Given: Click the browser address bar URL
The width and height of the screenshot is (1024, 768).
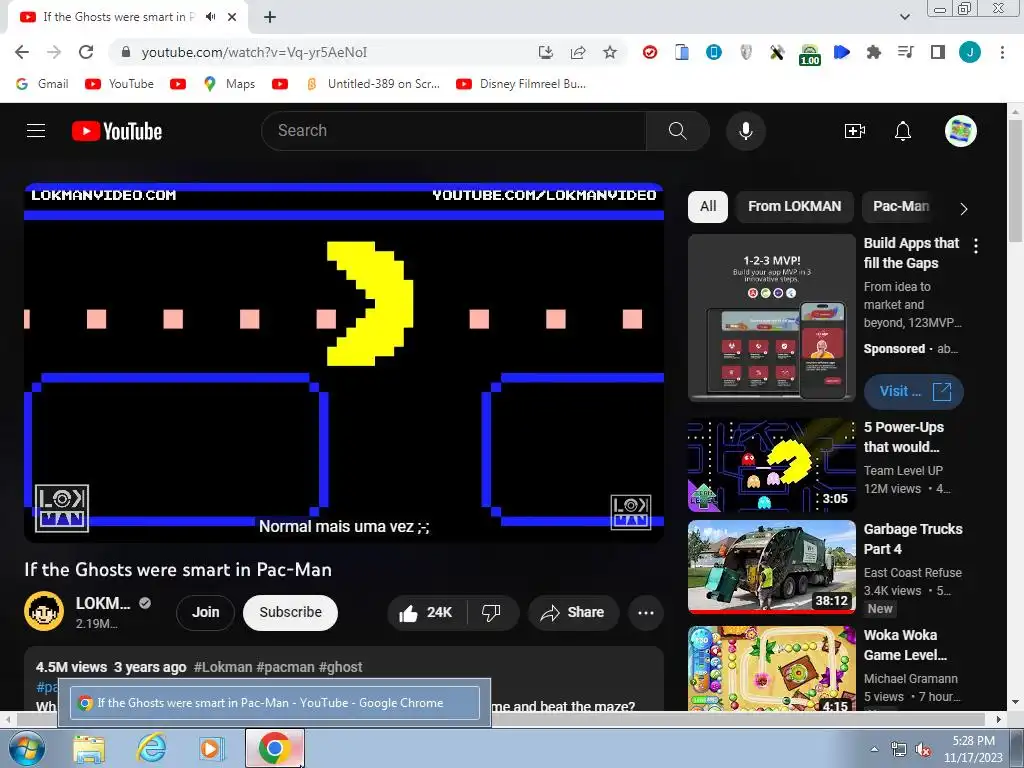Looking at the screenshot, I should [x=254, y=52].
